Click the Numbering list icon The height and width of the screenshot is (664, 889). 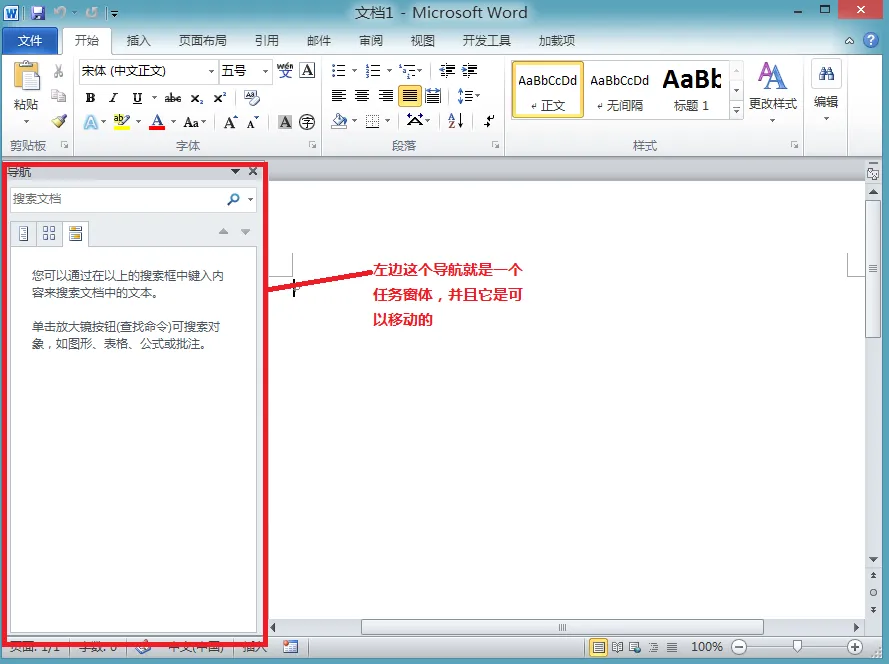[x=372, y=70]
